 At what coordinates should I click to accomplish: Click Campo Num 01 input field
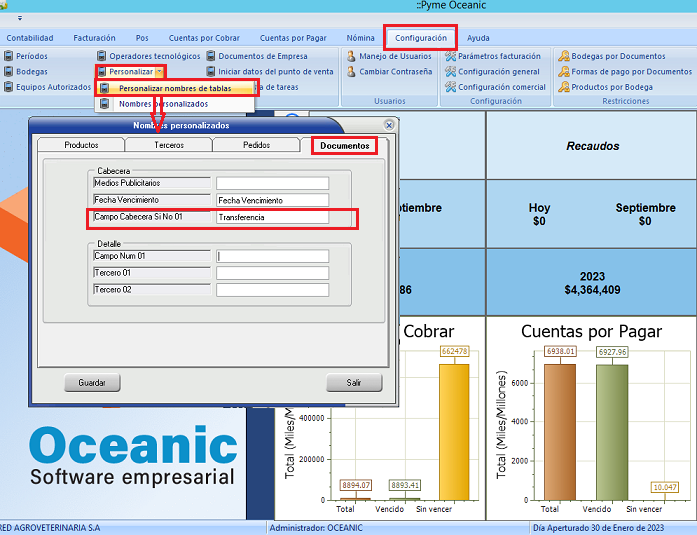point(272,256)
